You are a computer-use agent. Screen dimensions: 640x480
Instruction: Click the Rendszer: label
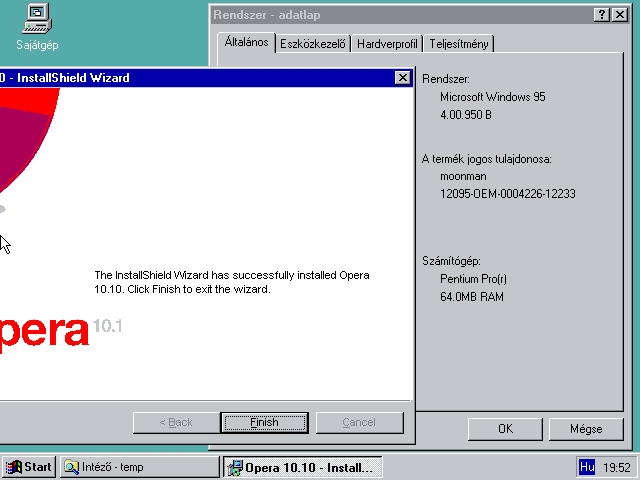click(446, 79)
